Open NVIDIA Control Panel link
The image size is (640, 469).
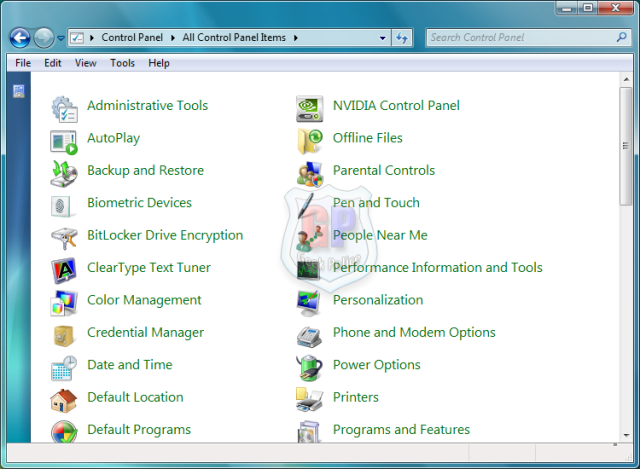coord(396,105)
